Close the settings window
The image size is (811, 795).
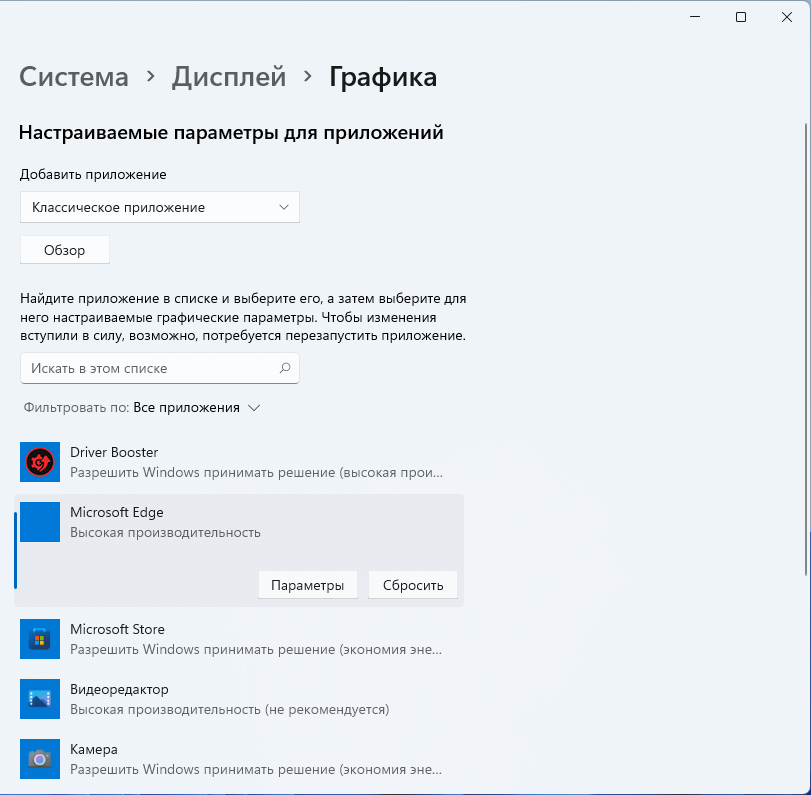pos(787,17)
